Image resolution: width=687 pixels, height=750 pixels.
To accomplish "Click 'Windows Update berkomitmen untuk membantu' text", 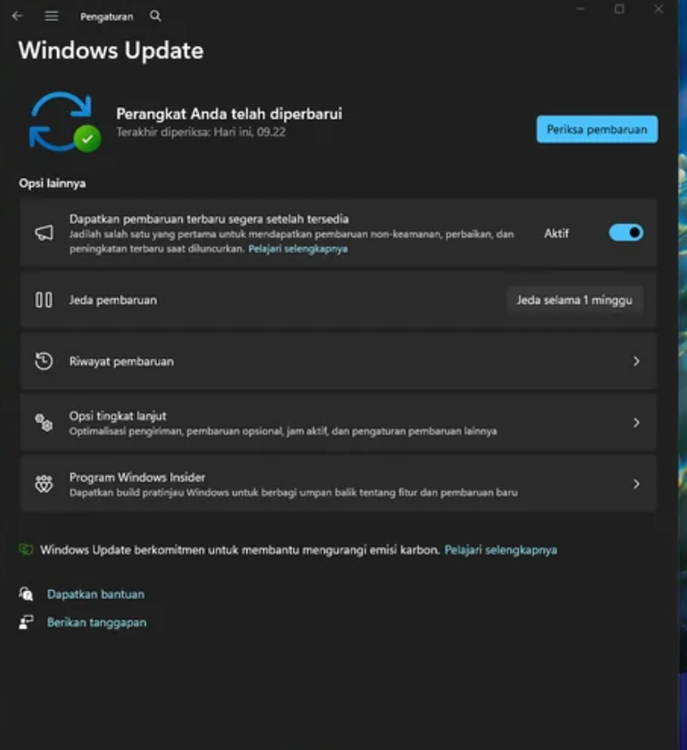I will pos(240,550).
